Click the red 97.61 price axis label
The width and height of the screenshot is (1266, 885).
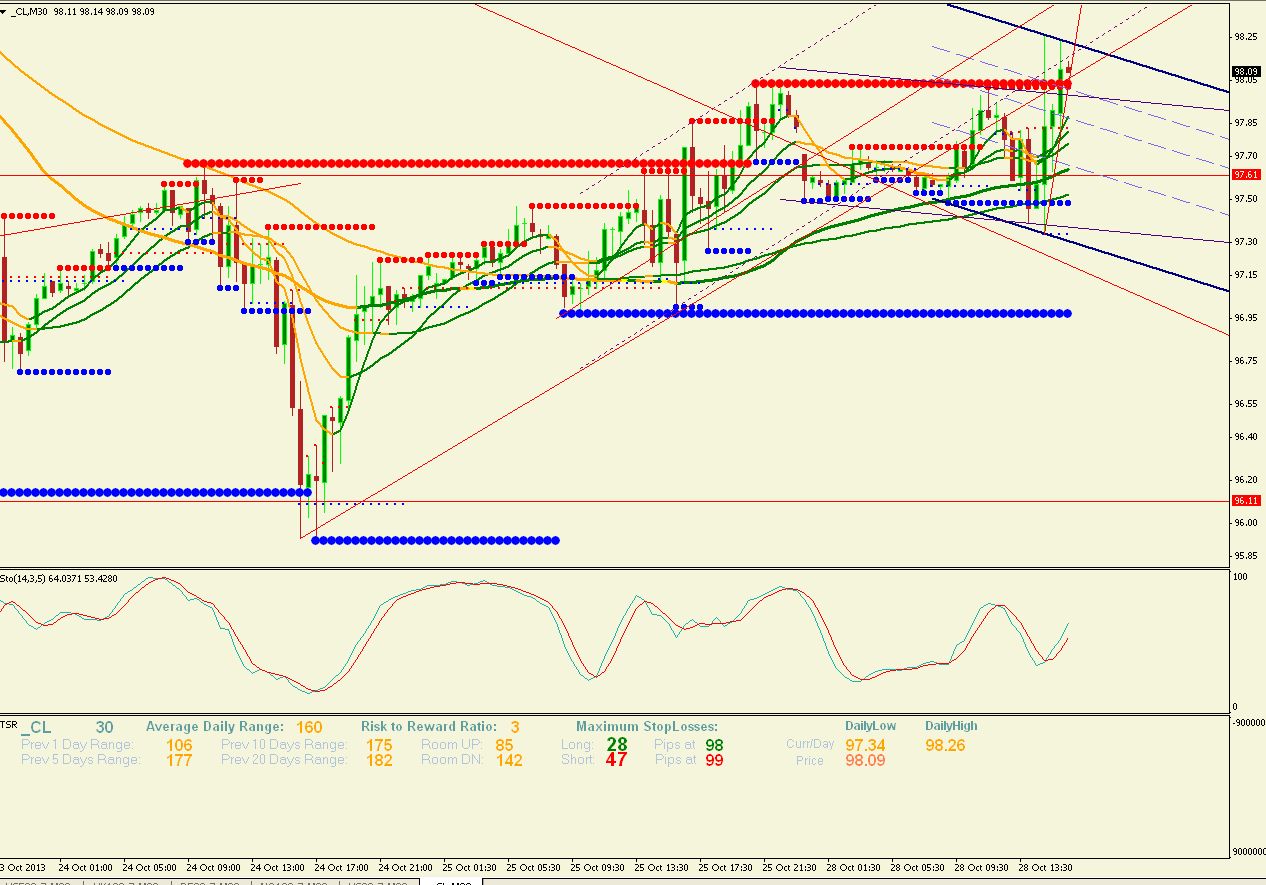(x=1246, y=175)
